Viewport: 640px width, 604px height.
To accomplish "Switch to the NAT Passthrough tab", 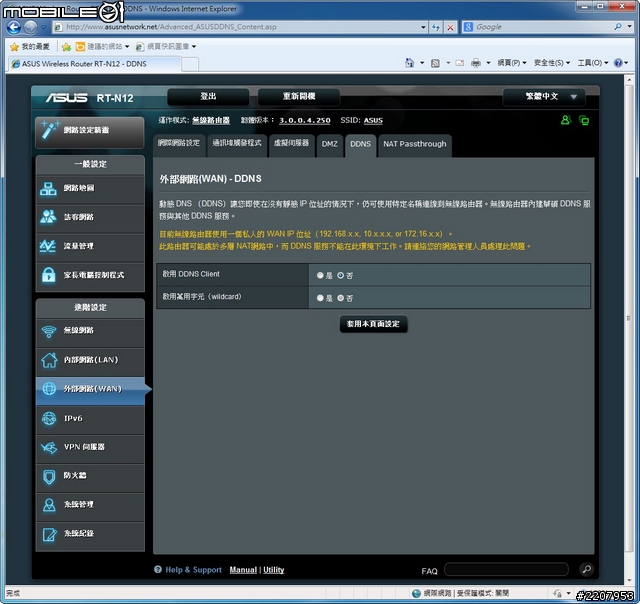I will point(415,144).
